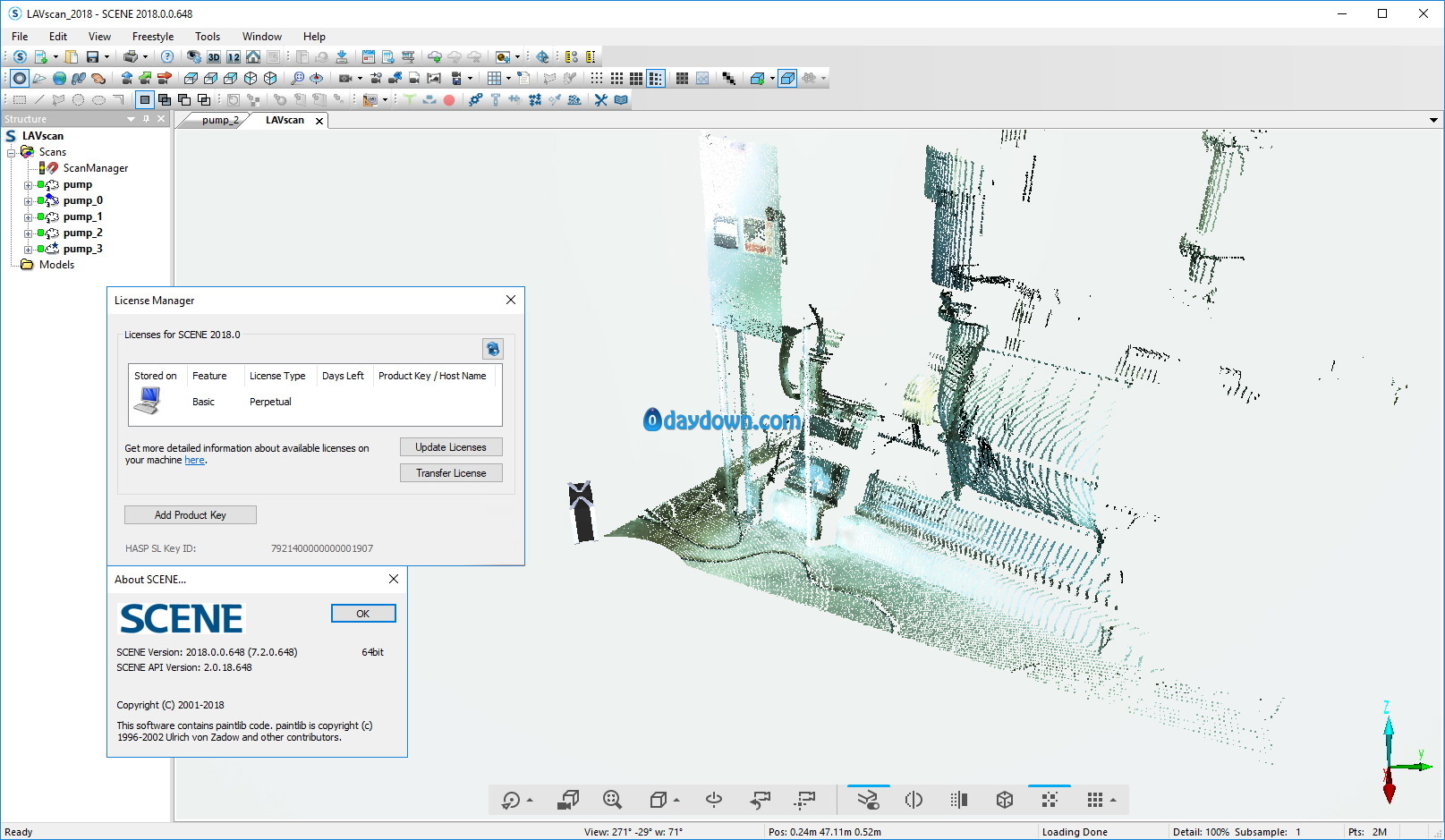Click the red record circle icon

pos(449,99)
